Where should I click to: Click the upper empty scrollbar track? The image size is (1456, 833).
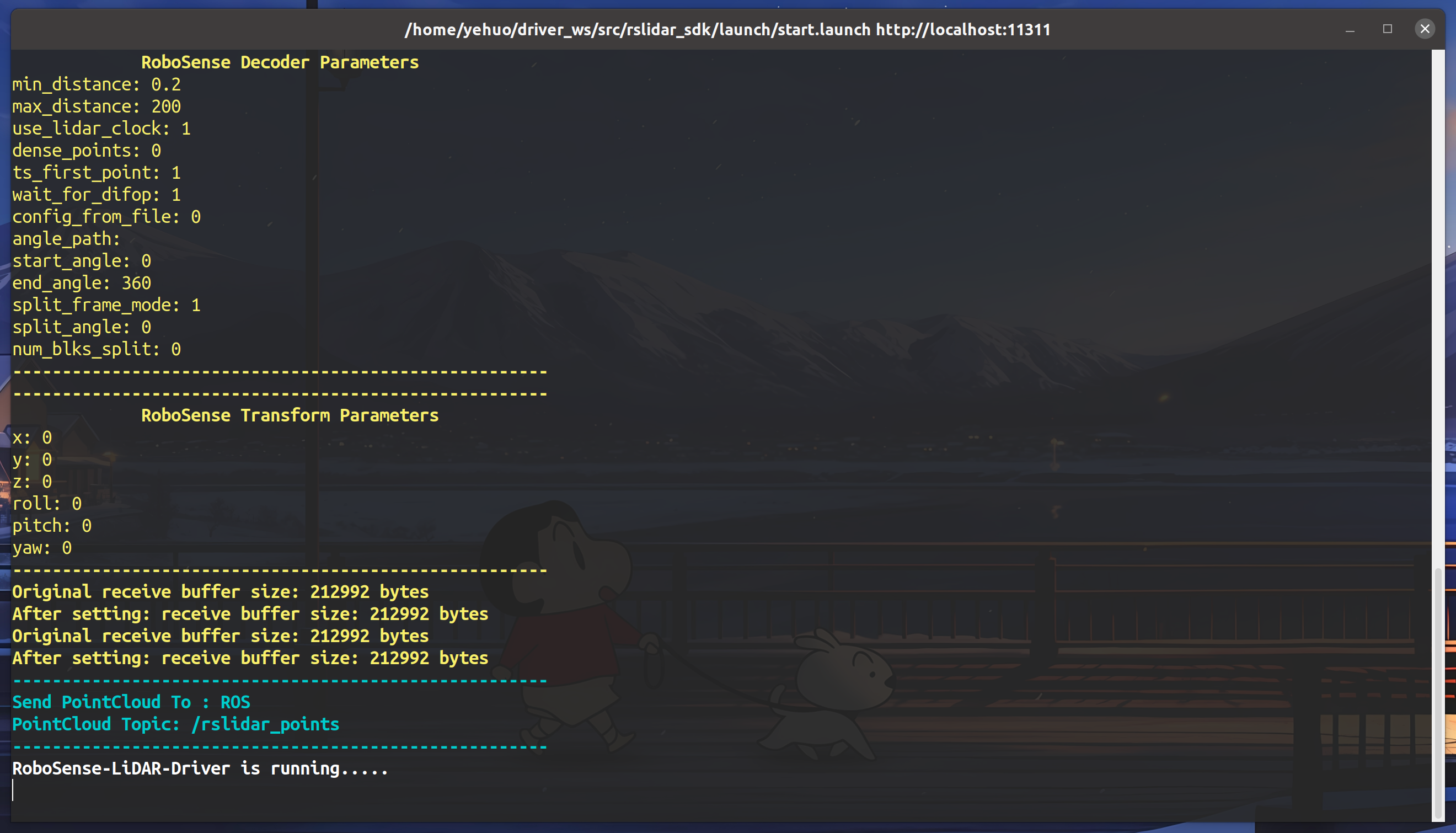(x=1438, y=286)
